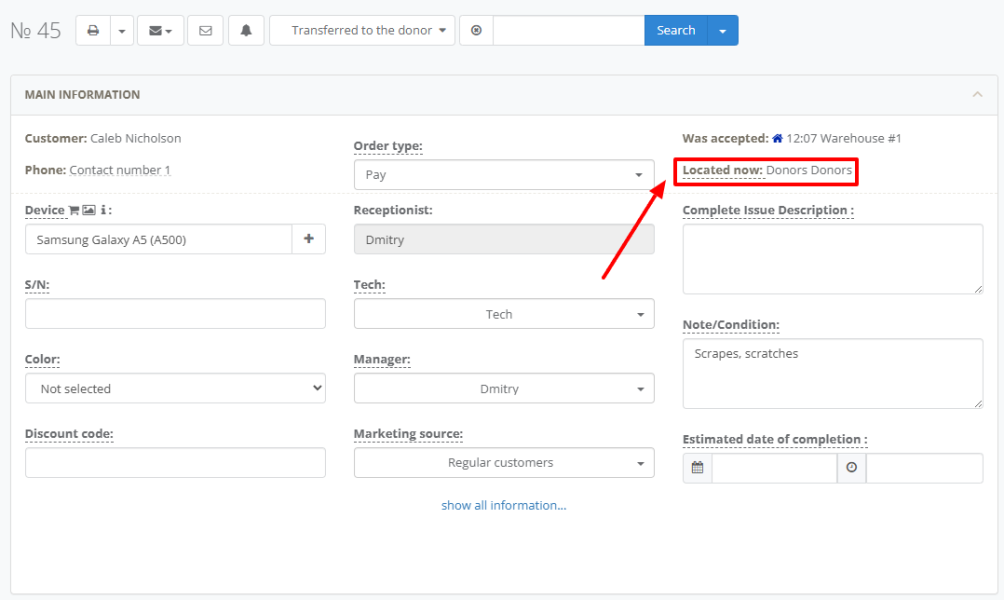
Task: Click the clear icon beside search field
Action: coord(476,30)
